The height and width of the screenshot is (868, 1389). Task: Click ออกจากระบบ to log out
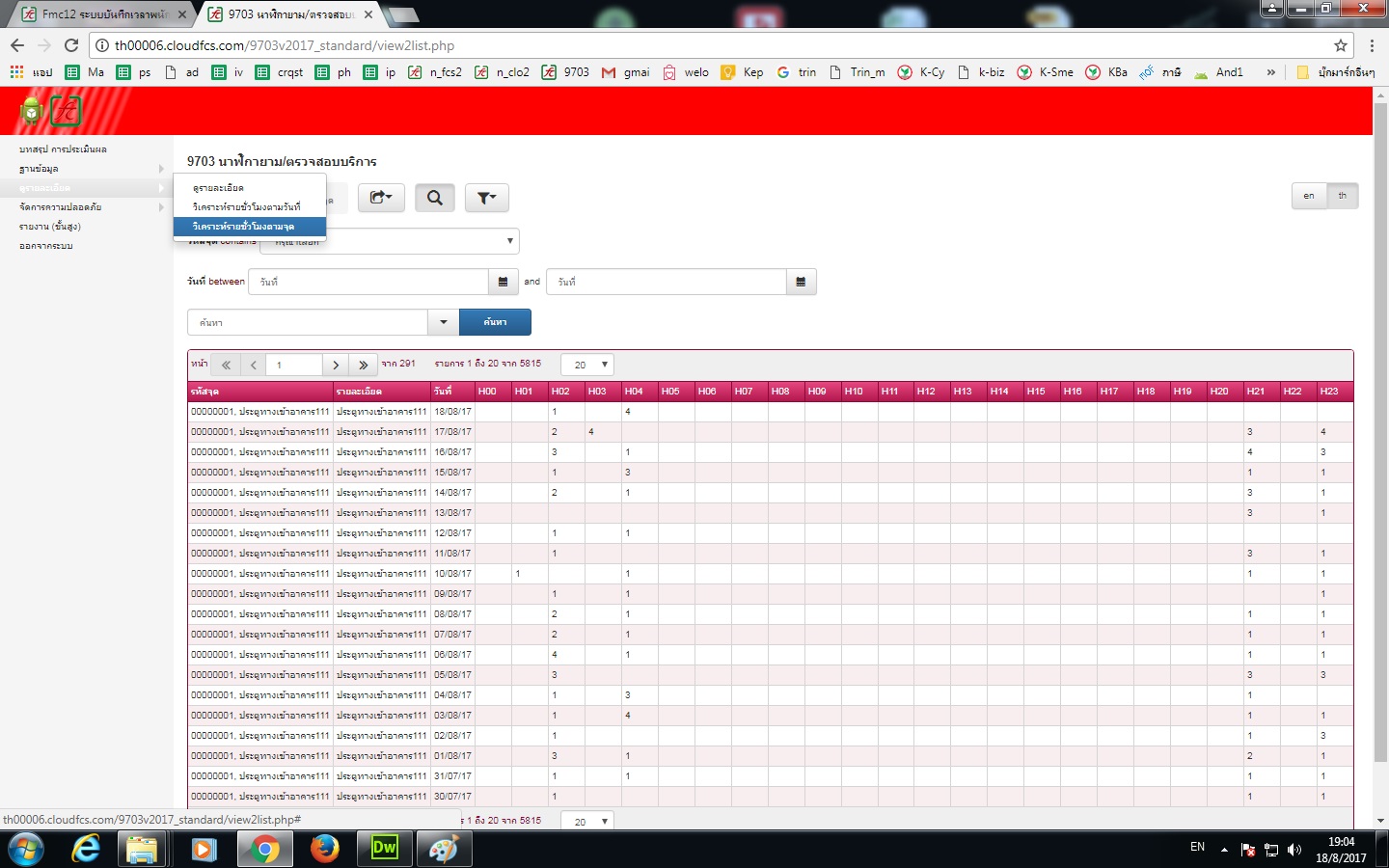(x=45, y=246)
